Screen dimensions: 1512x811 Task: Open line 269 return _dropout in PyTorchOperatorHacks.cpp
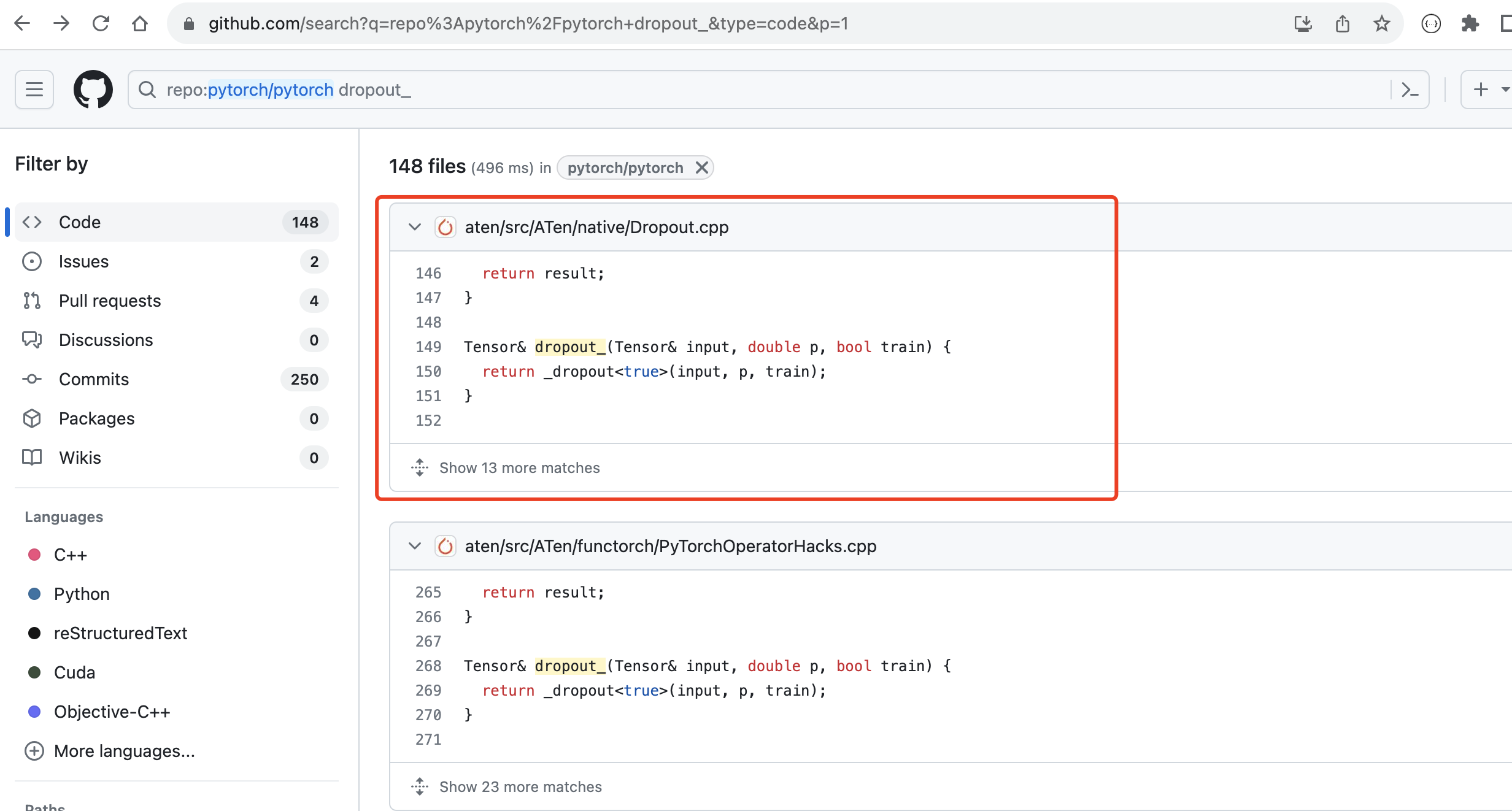654,690
